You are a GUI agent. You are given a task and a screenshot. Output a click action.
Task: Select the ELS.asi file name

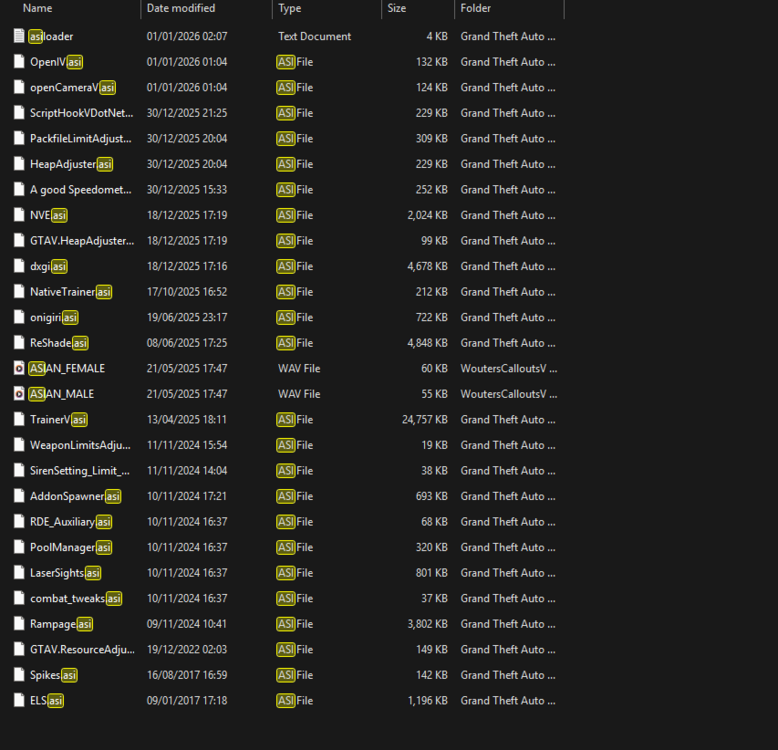click(47, 701)
